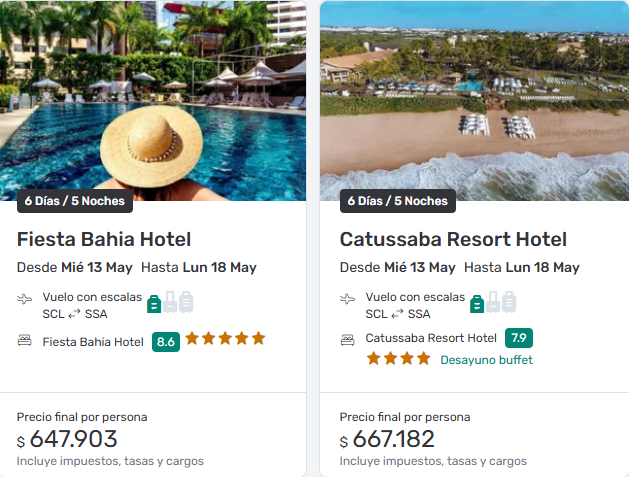Open the Fiesta Bahia Hotel title

point(104,240)
